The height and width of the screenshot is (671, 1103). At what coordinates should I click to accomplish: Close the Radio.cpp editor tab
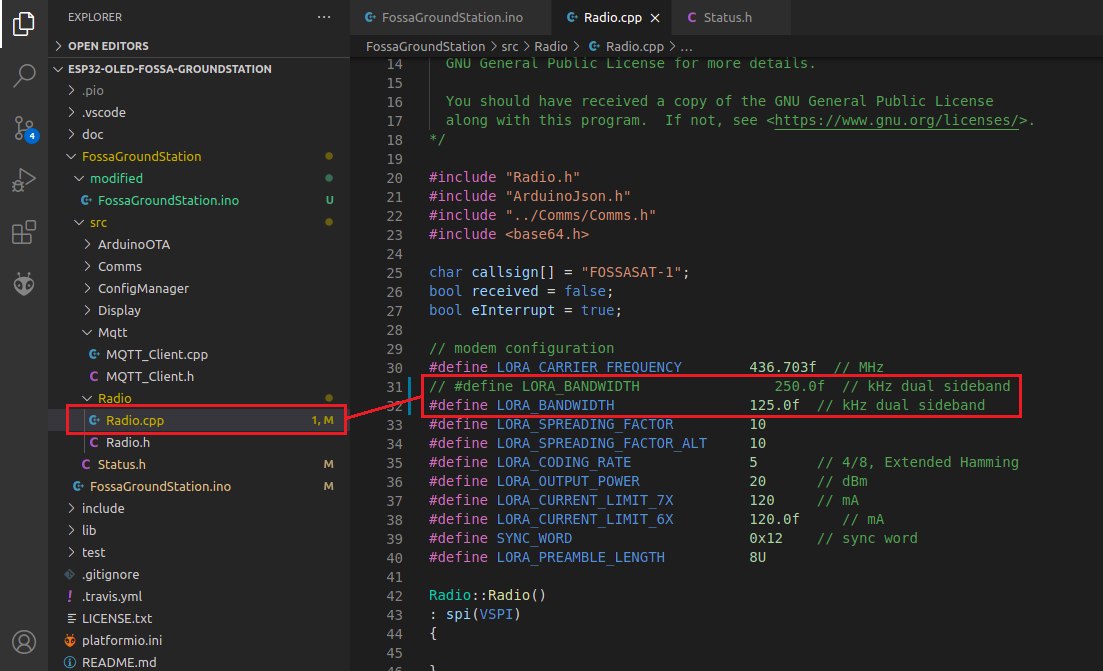[x=654, y=18]
